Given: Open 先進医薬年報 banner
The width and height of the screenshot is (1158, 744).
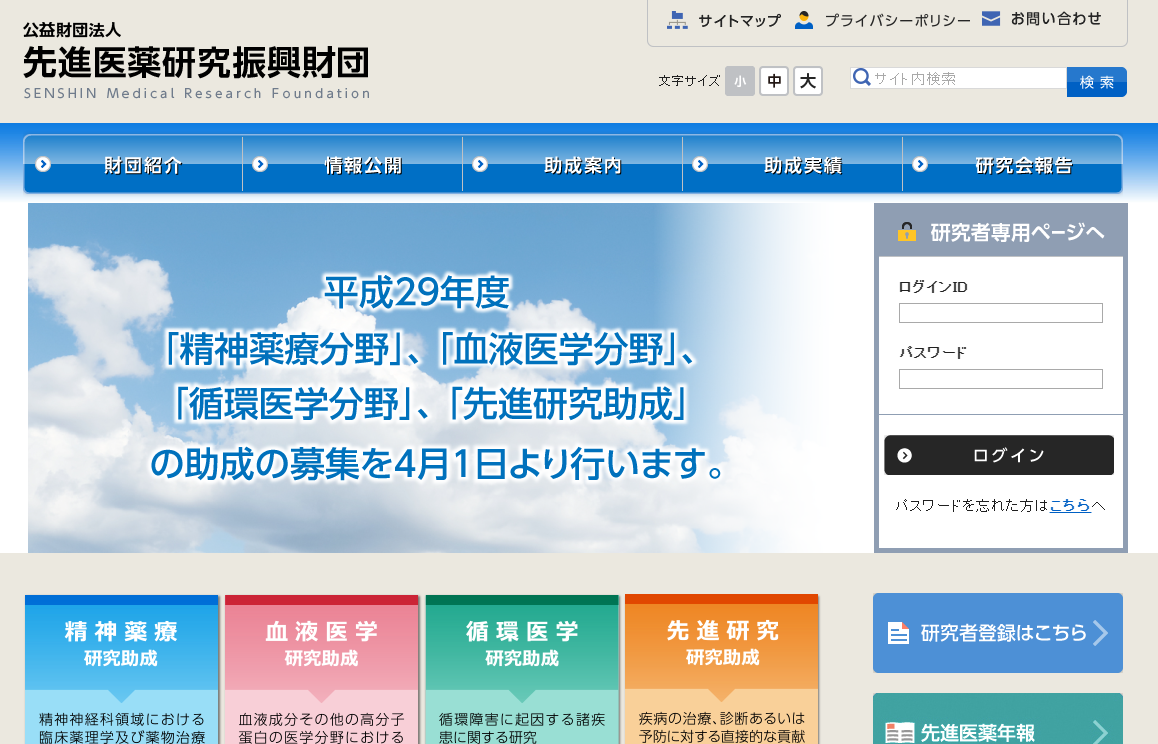Looking at the screenshot, I should [998, 719].
